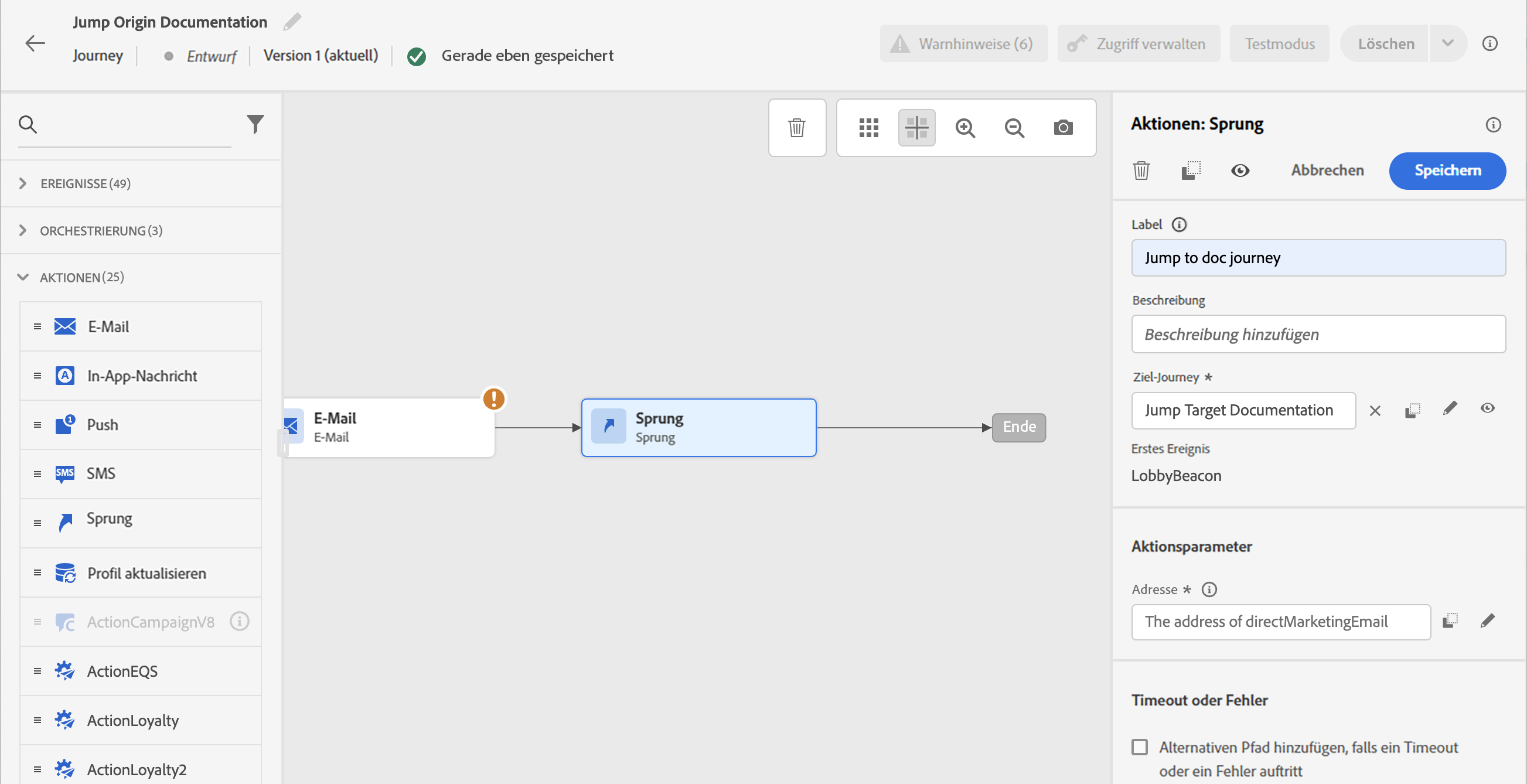Click the filter funnel icon in palette
The width and height of the screenshot is (1527, 784).
coord(255,124)
